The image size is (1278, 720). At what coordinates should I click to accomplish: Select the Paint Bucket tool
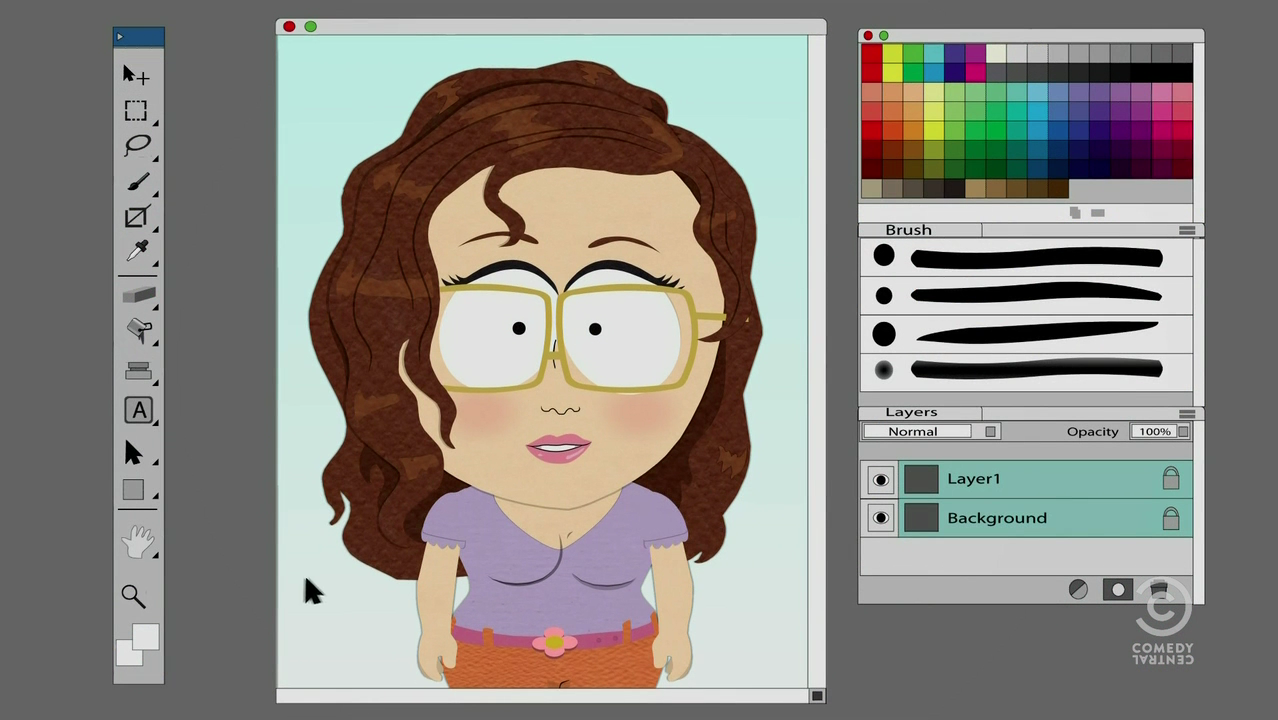(139, 330)
